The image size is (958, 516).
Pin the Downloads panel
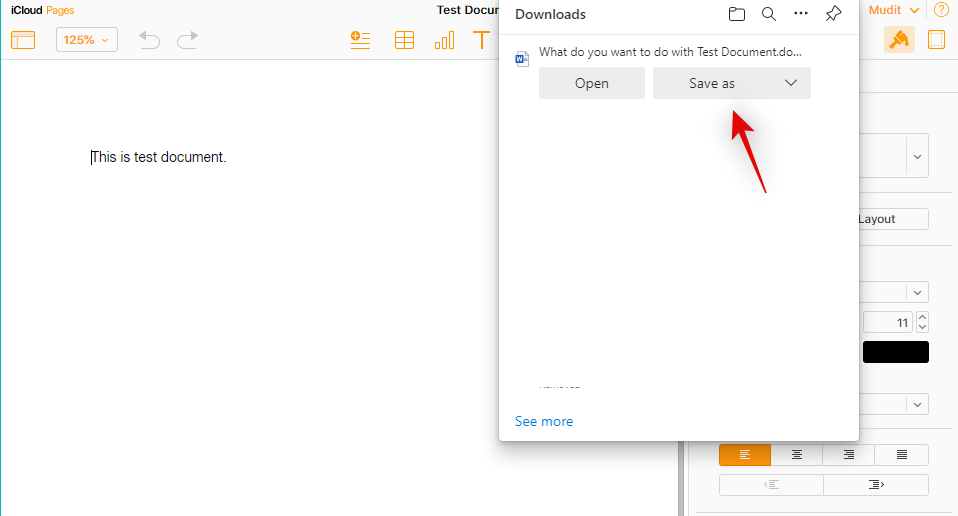(x=833, y=14)
